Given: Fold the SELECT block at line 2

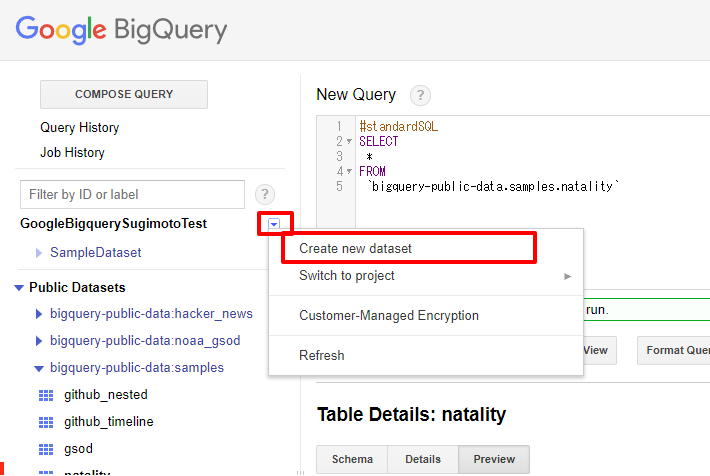Looking at the screenshot, I should pyautogui.click(x=349, y=141).
